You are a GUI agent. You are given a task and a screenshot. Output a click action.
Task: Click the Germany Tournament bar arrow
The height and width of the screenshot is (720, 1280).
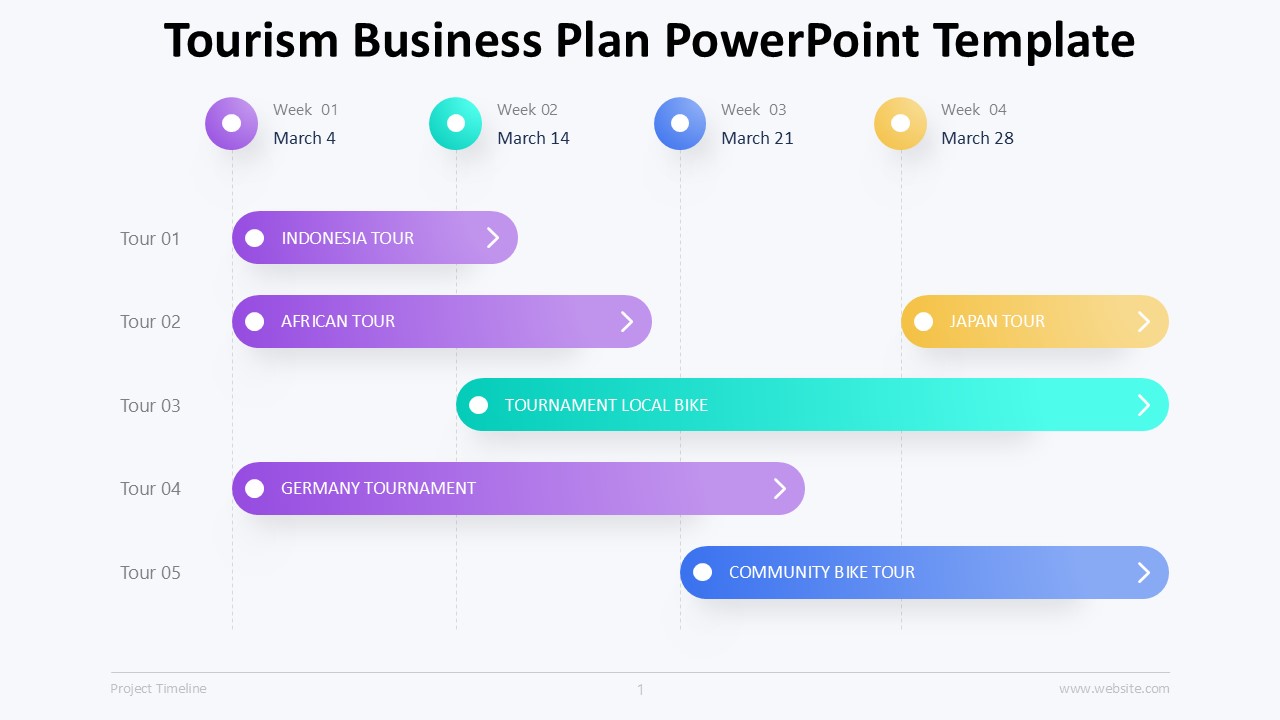pyautogui.click(x=780, y=488)
